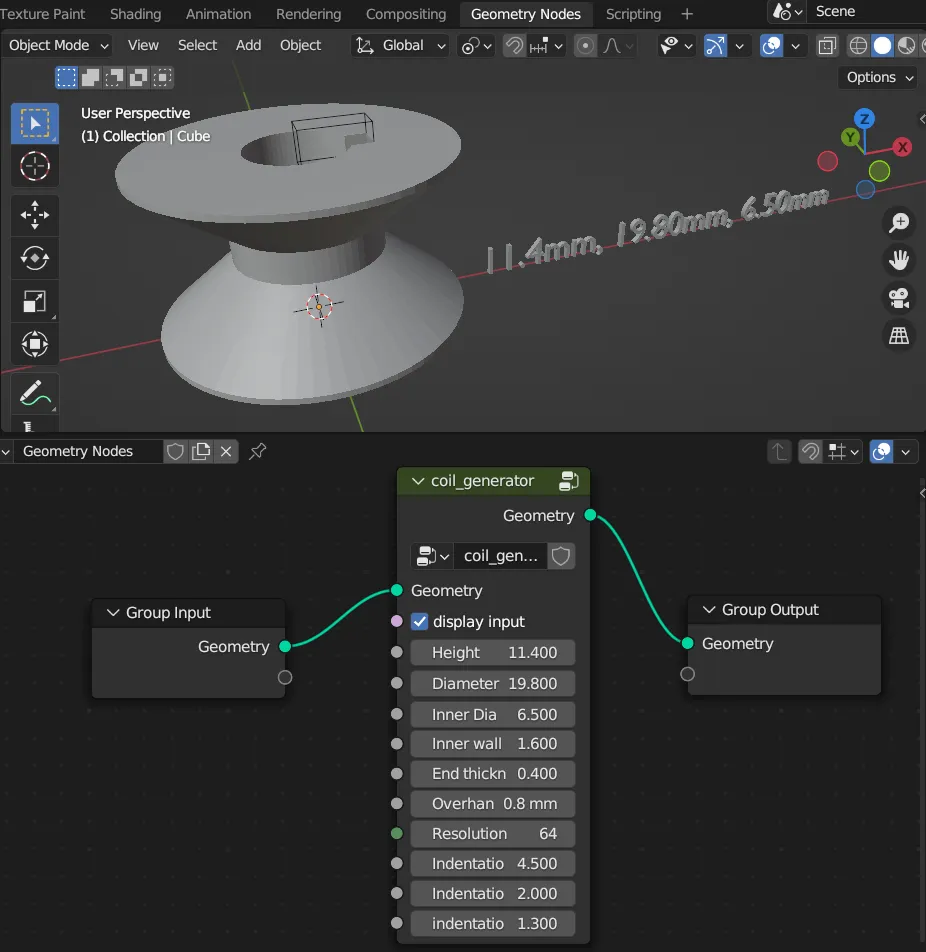Viewport: 926px width, 952px height.
Task: Uncheck the display input checkbox
Action: (420, 622)
